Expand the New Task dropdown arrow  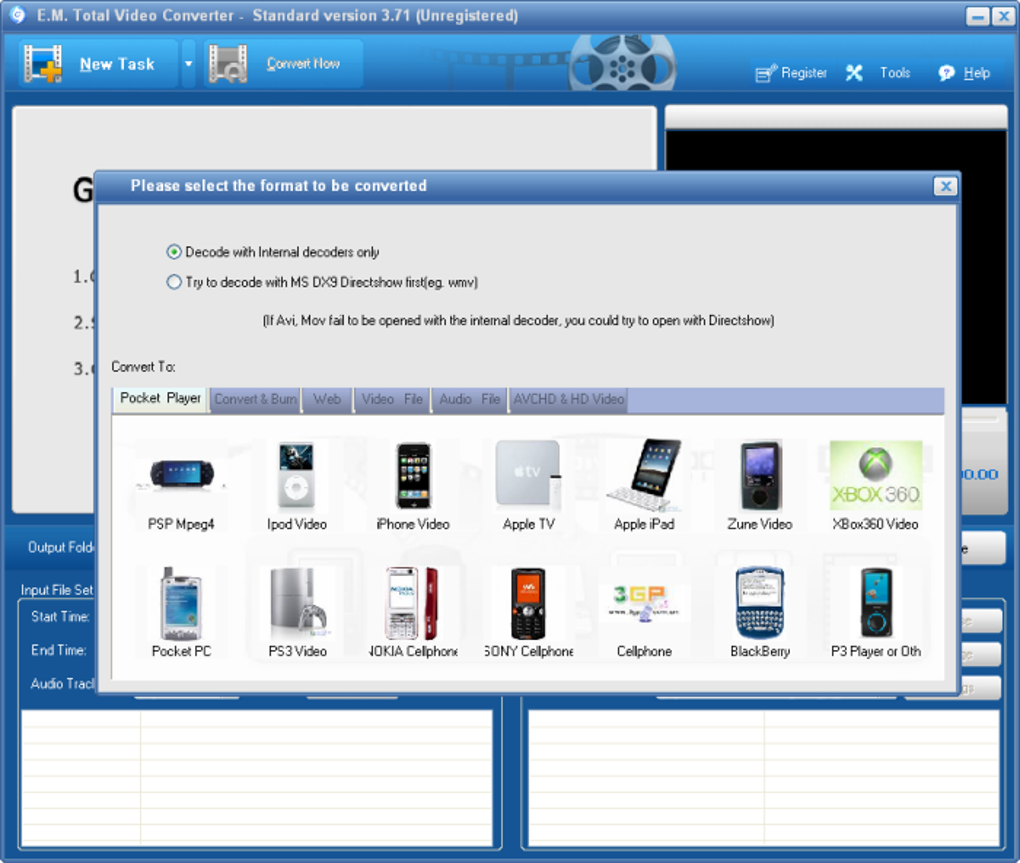pyautogui.click(x=188, y=64)
